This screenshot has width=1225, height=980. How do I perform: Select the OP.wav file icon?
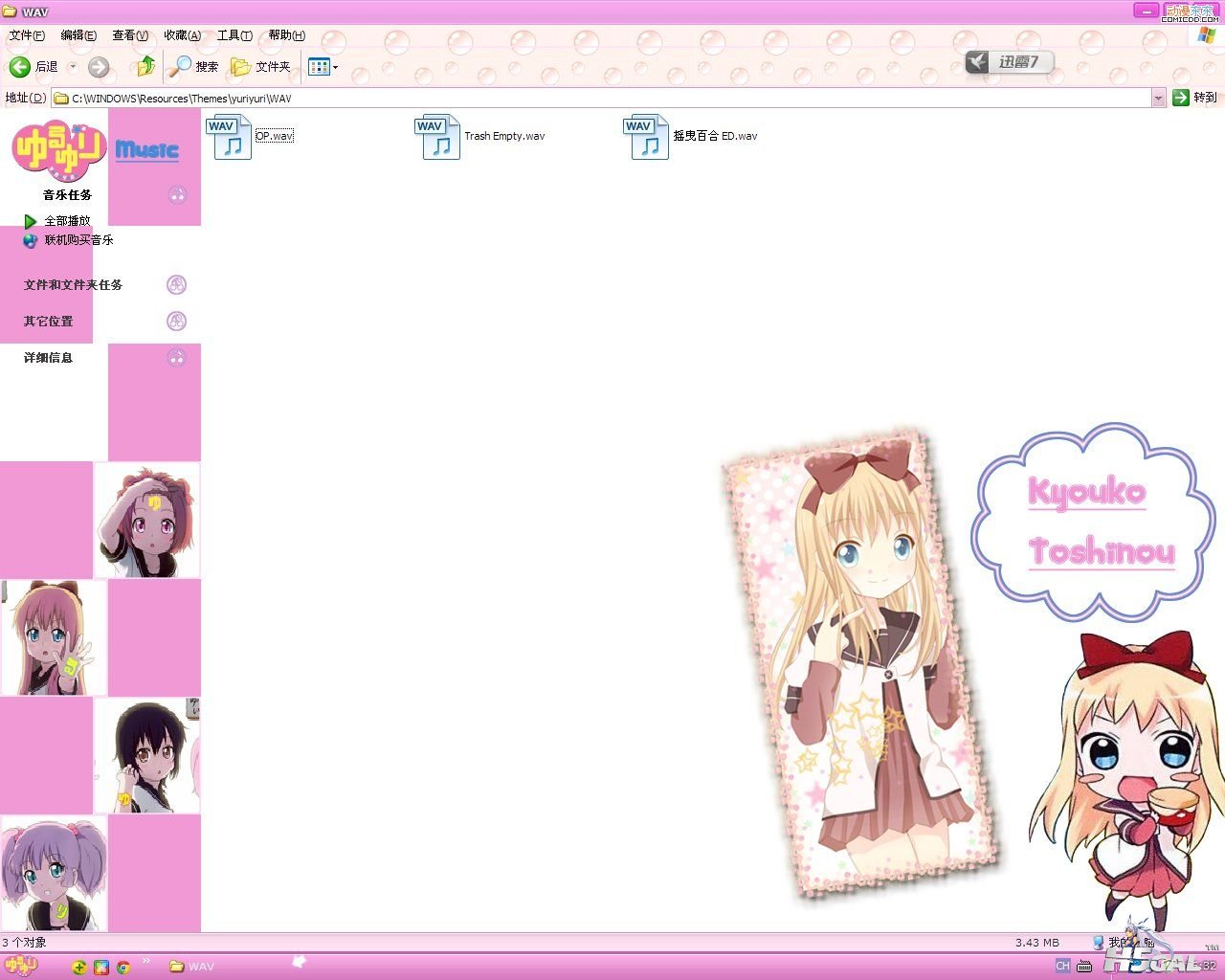(x=232, y=137)
